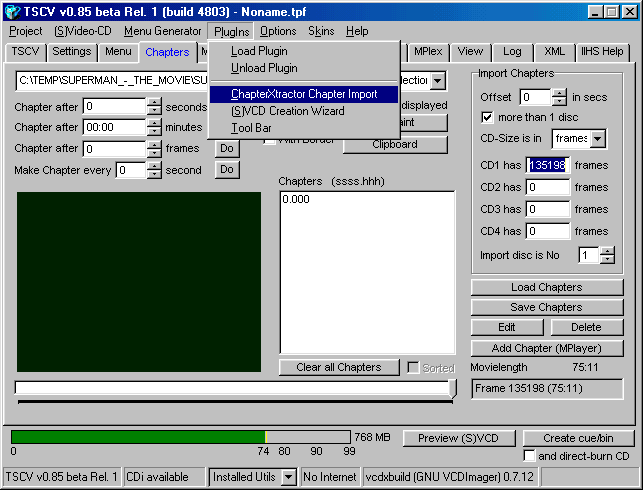The height and width of the screenshot is (490, 643).
Task: Click the green disc capacity bar
Action: 138,437
